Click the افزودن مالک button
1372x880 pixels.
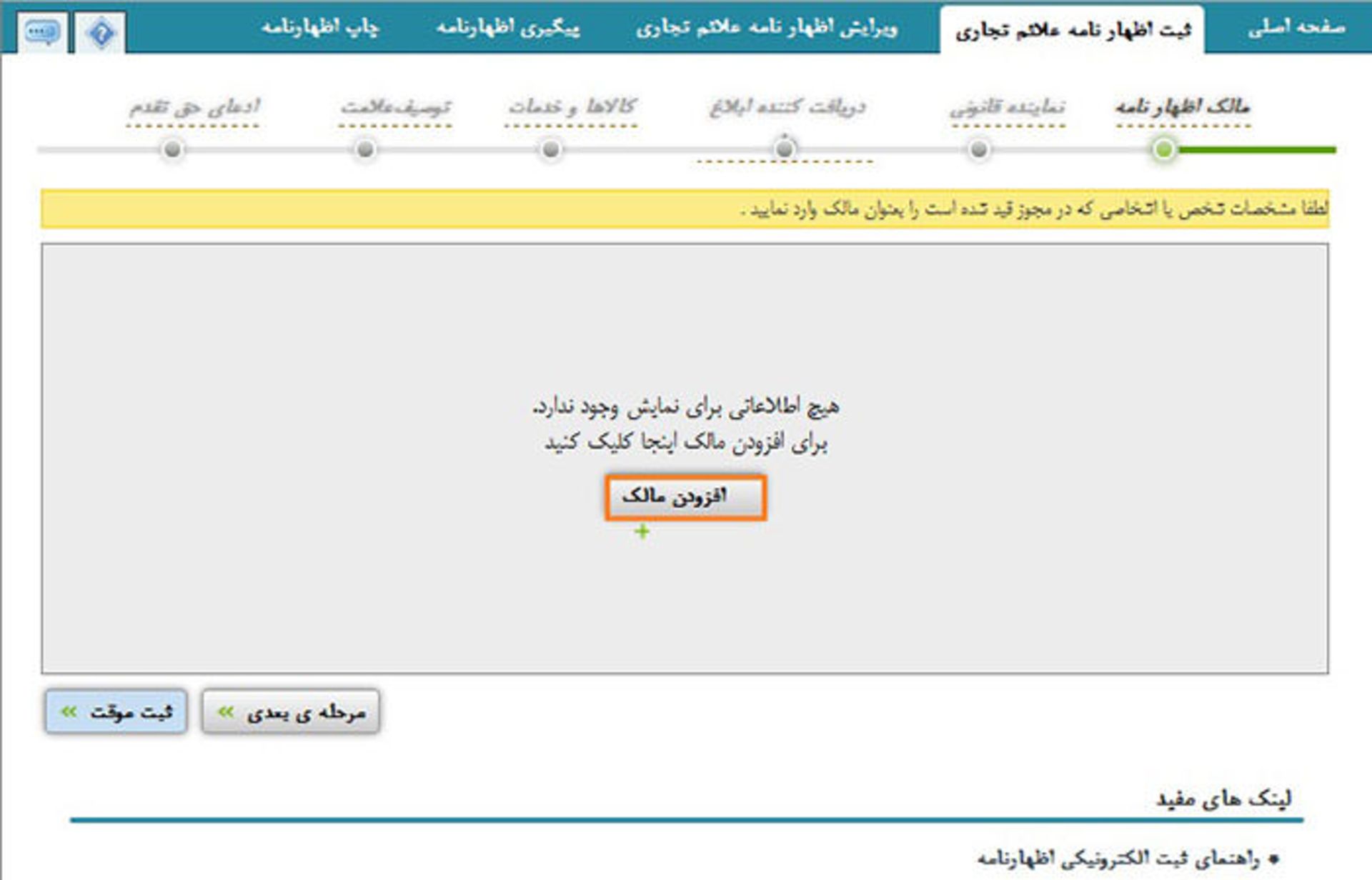click(686, 497)
